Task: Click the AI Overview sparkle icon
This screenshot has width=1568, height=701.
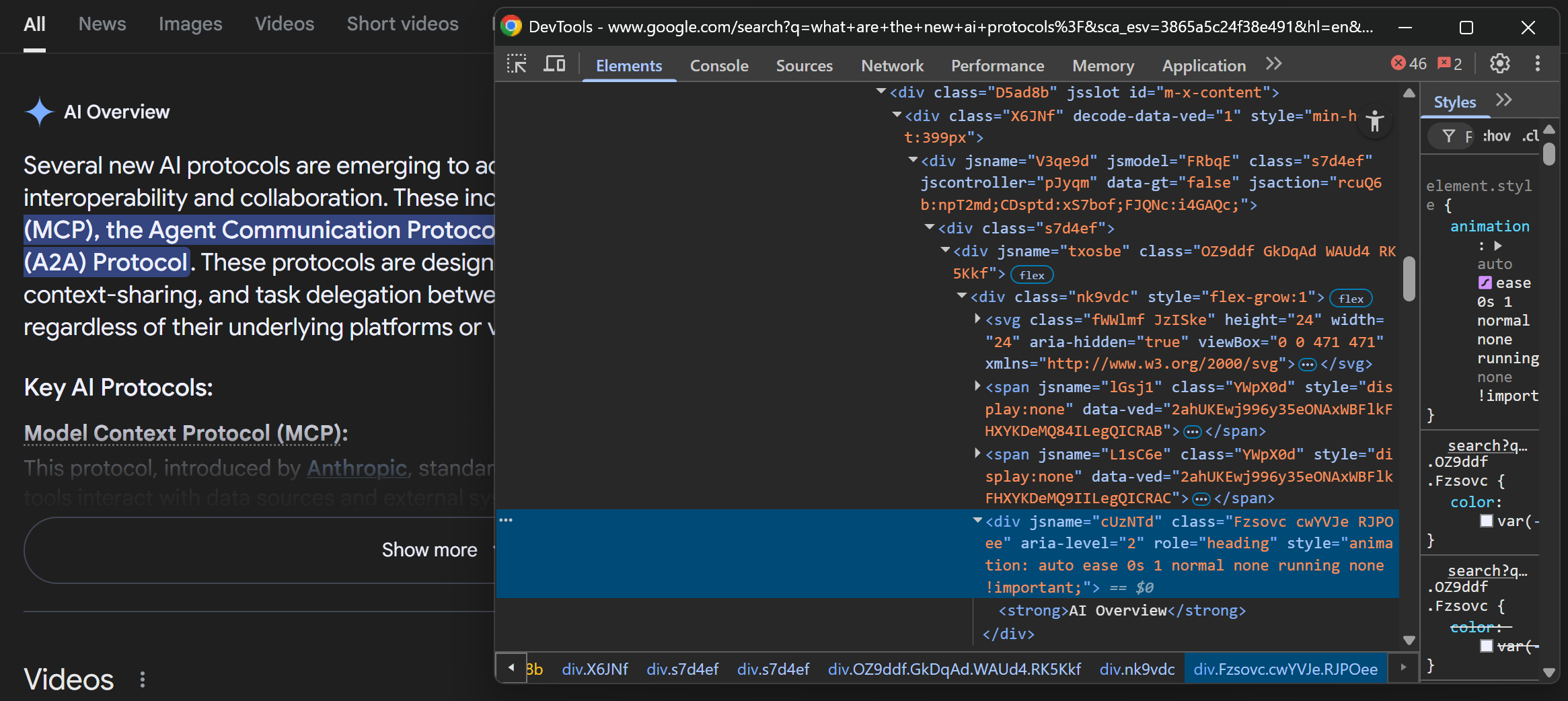Action: pos(40,112)
